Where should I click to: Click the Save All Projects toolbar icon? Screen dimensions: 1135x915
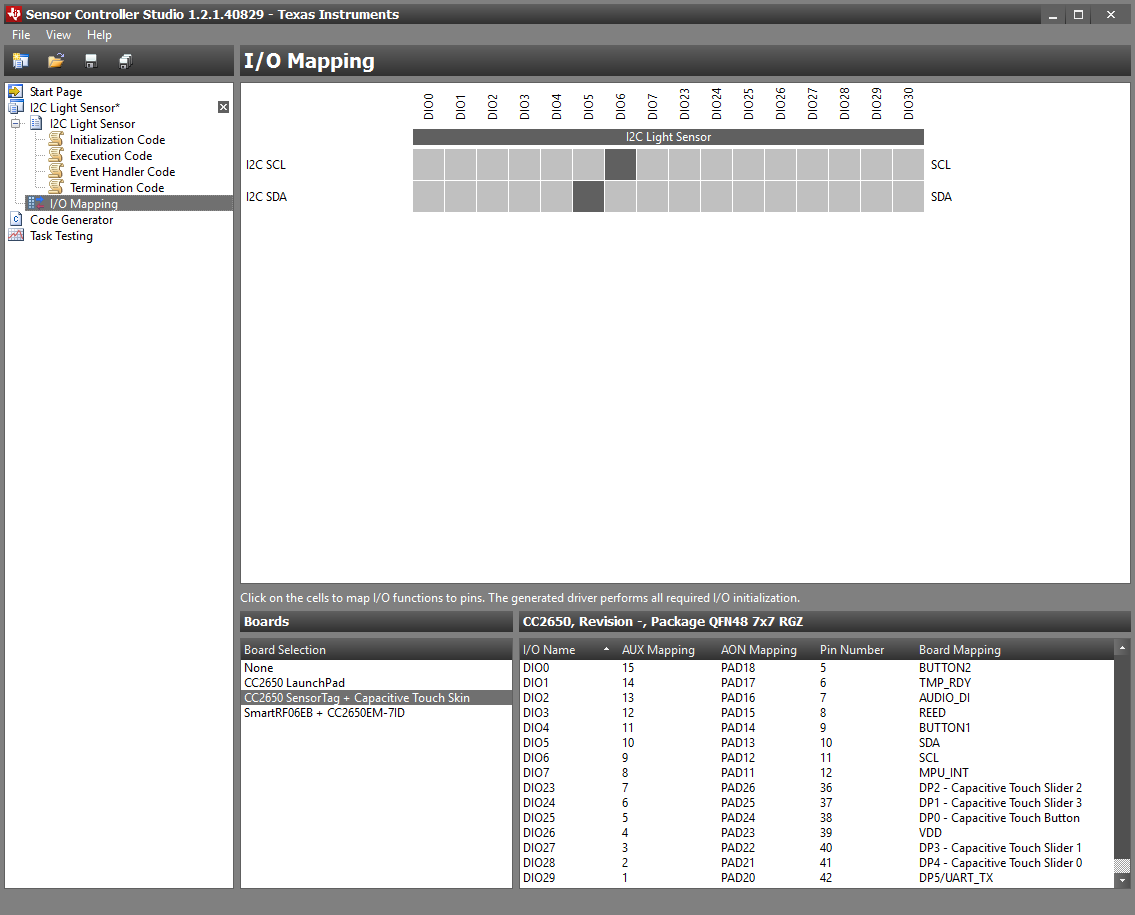point(125,62)
